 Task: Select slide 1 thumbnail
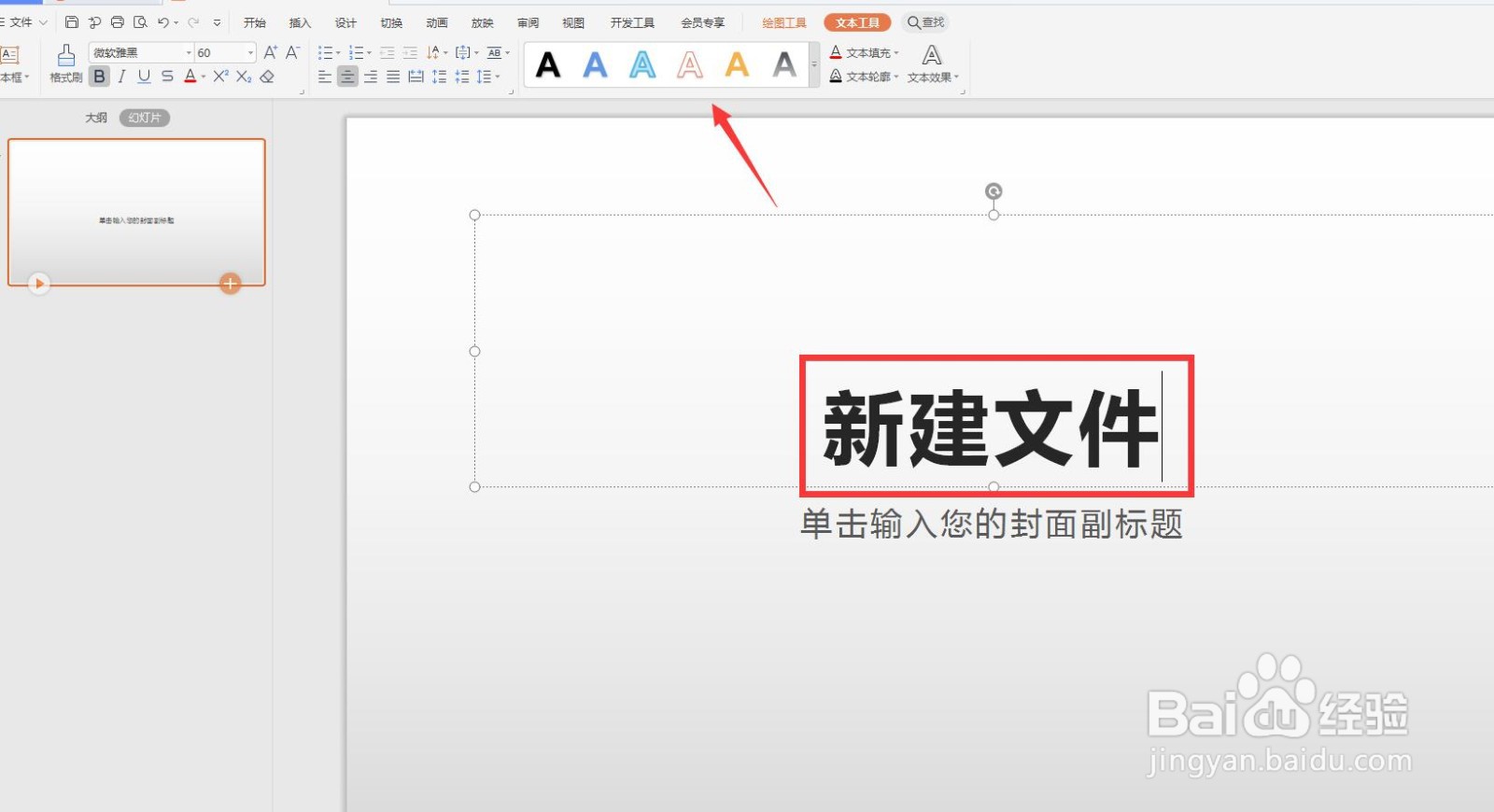[136, 212]
